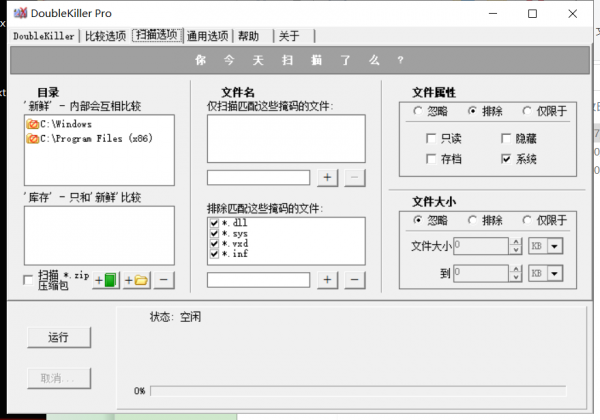Click the folder icon beside C:\Windows
The width and height of the screenshot is (600, 420).
coord(33,124)
